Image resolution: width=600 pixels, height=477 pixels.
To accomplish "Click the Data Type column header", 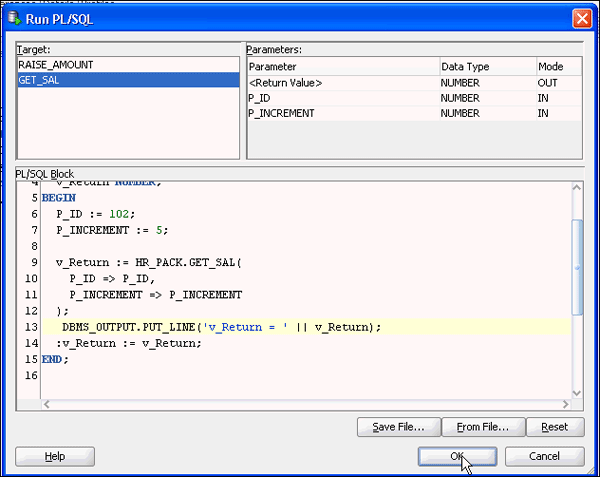I will [x=488, y=67].
